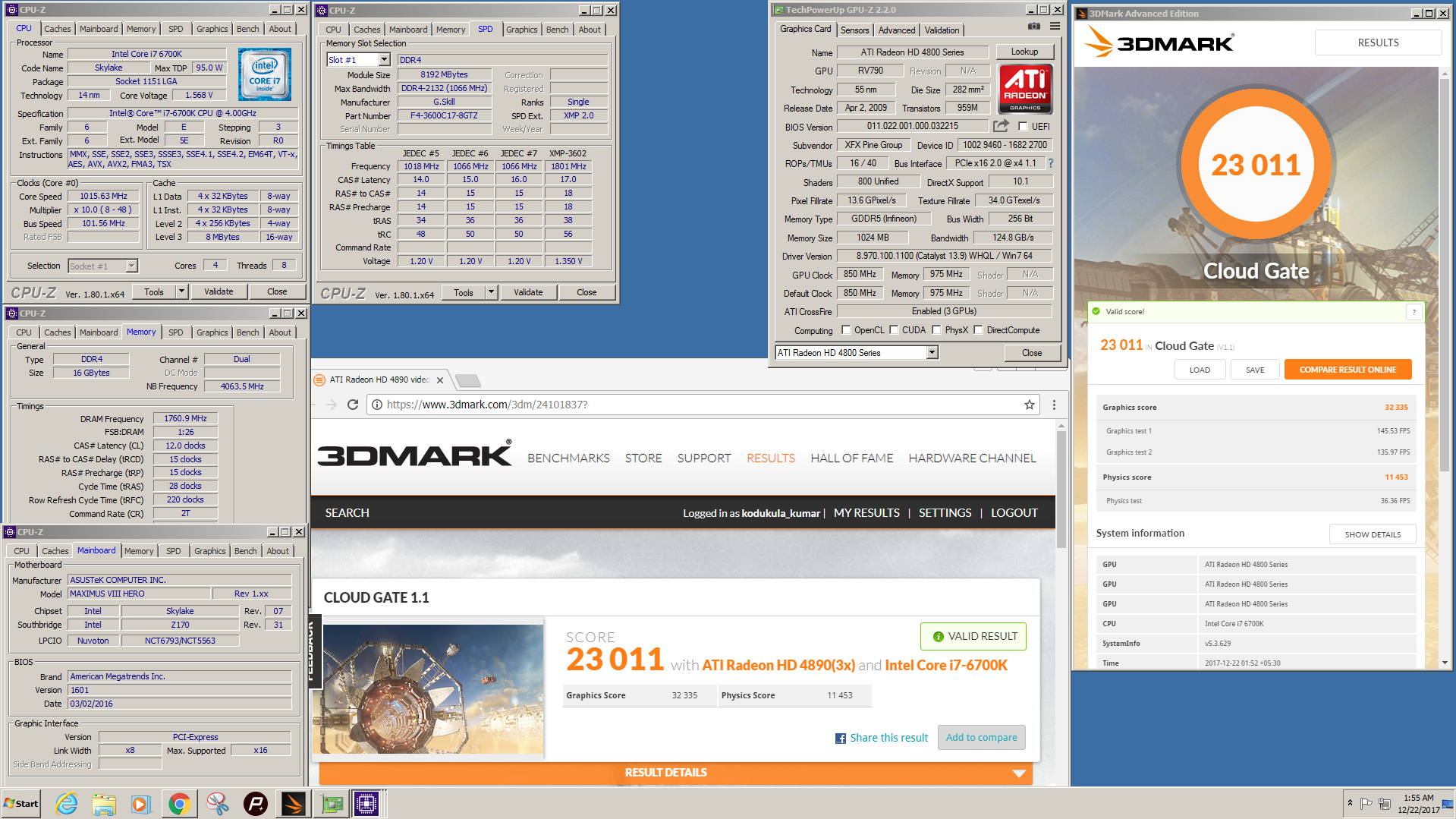This screenshot has height=819, width=1456.
Task: Toggle the CUDA computing checkbox
Action: pos(895,330)
